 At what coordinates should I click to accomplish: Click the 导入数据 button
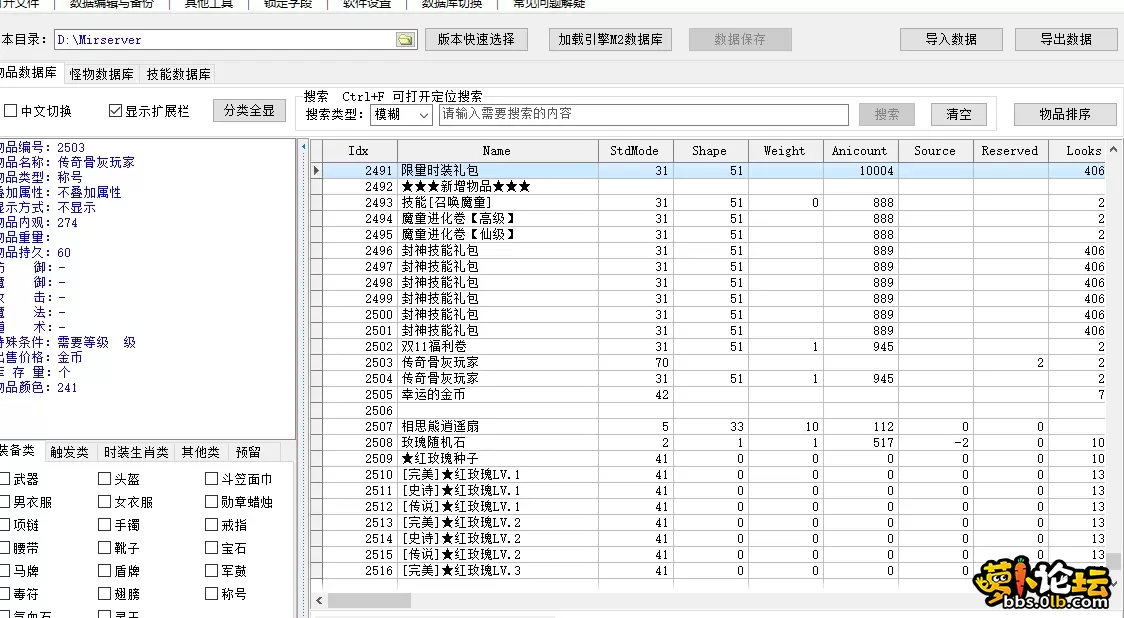click(949, 40)
